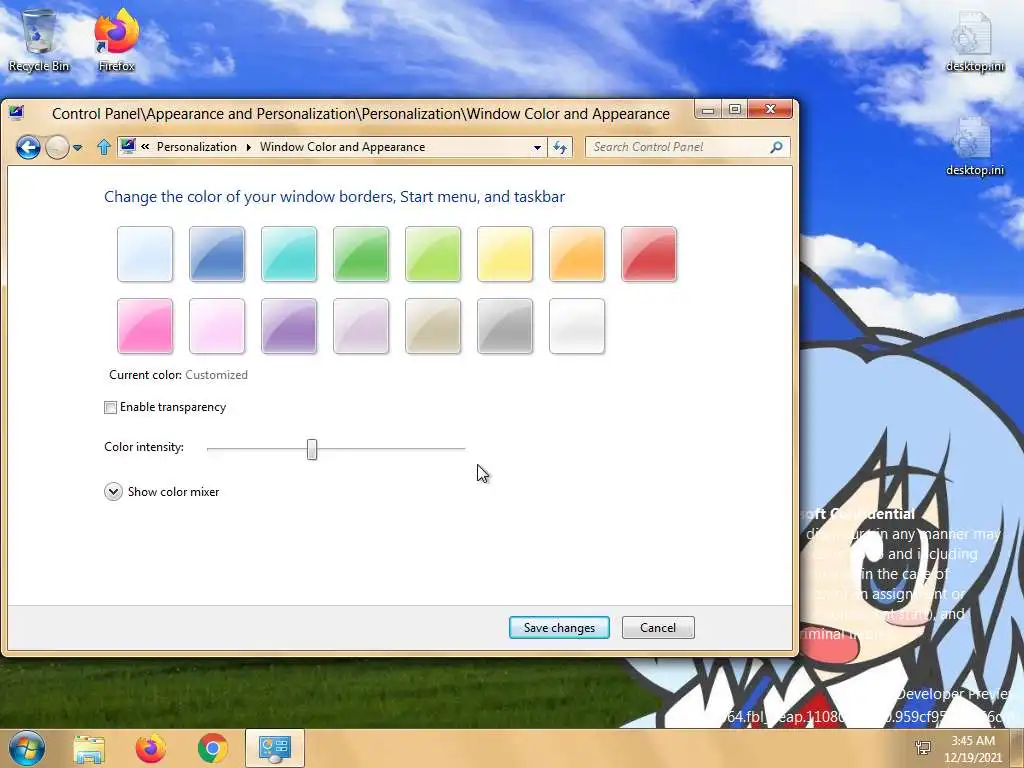Select the lower desktop.ini file icon

(974, 146)
